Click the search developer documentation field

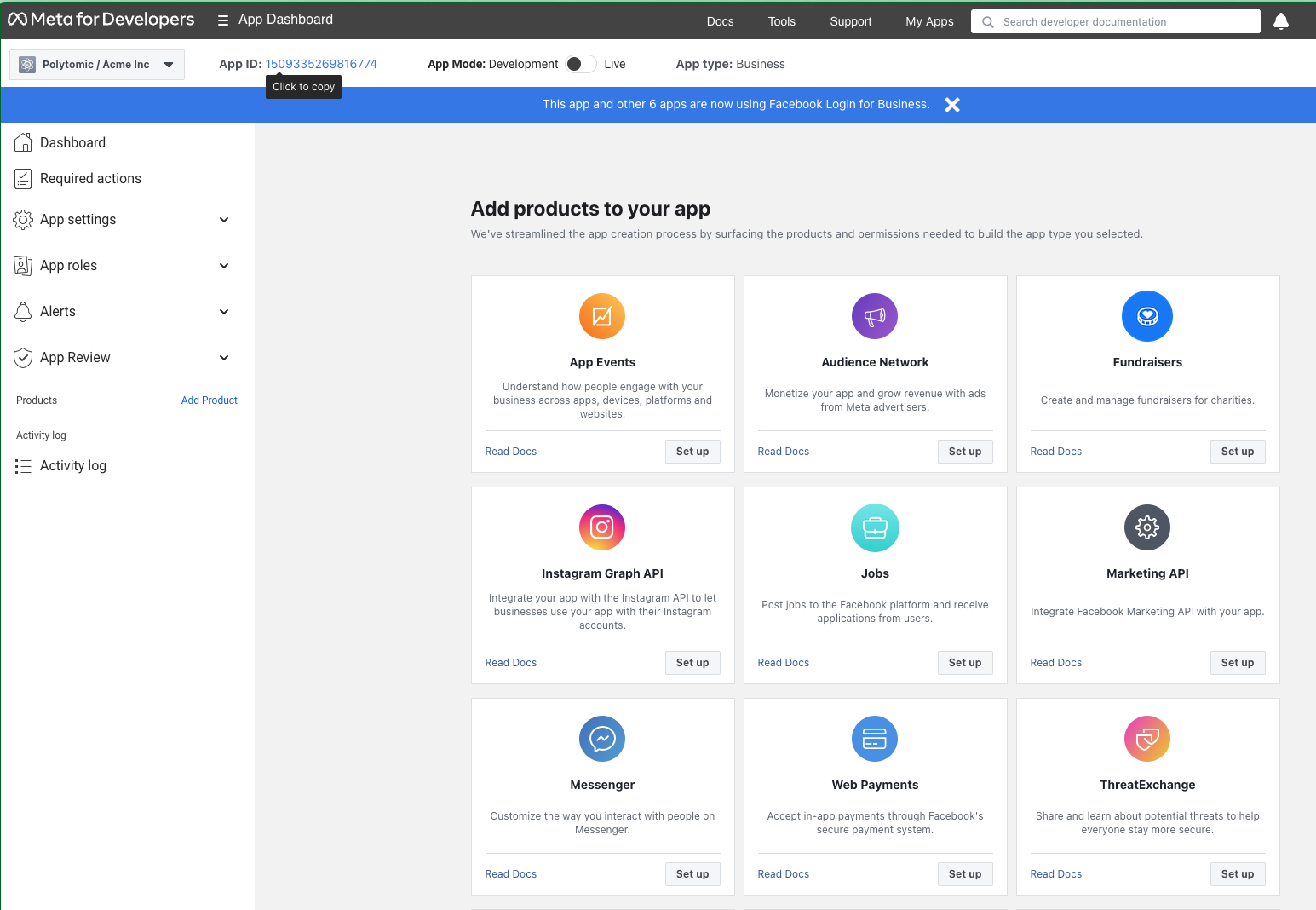click(1116, 21)
